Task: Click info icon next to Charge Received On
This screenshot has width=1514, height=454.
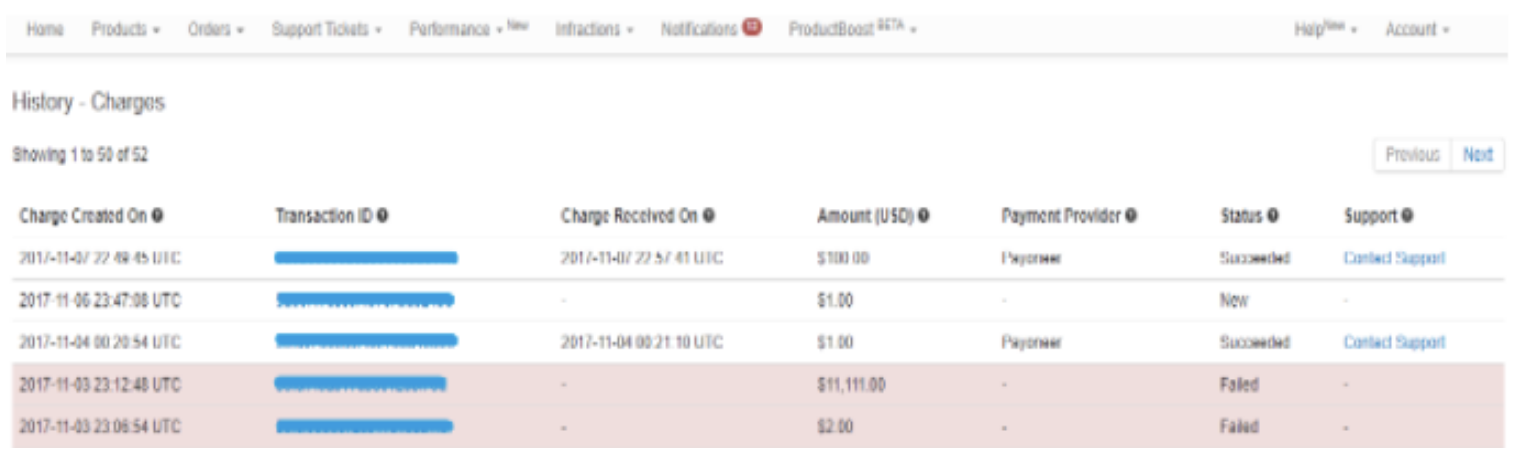Action: [x=708, y=215]
